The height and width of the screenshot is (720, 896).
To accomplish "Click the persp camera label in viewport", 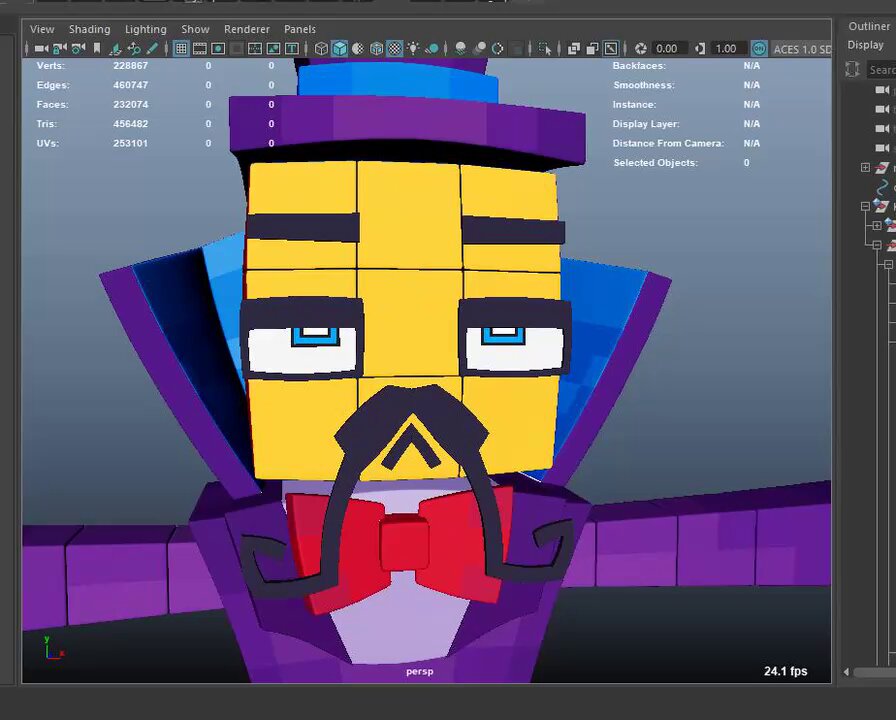I will 419,671.
